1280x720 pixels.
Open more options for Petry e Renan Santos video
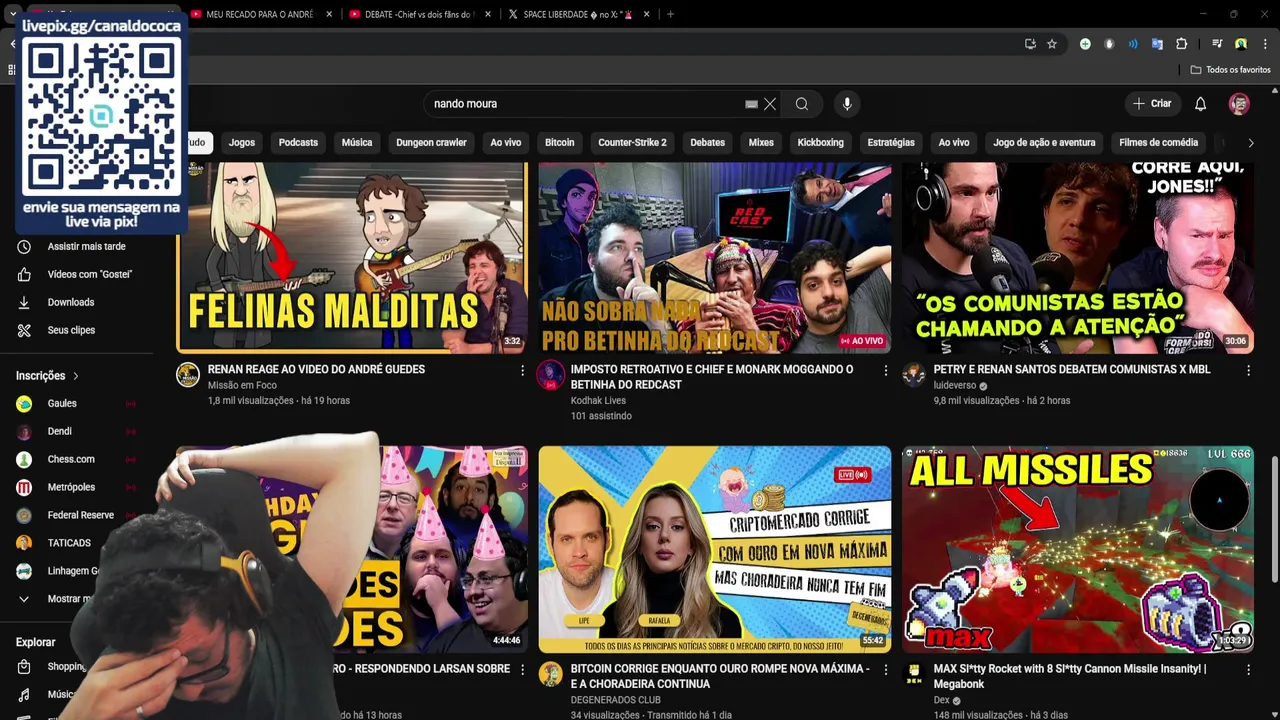pos(1248,371)
